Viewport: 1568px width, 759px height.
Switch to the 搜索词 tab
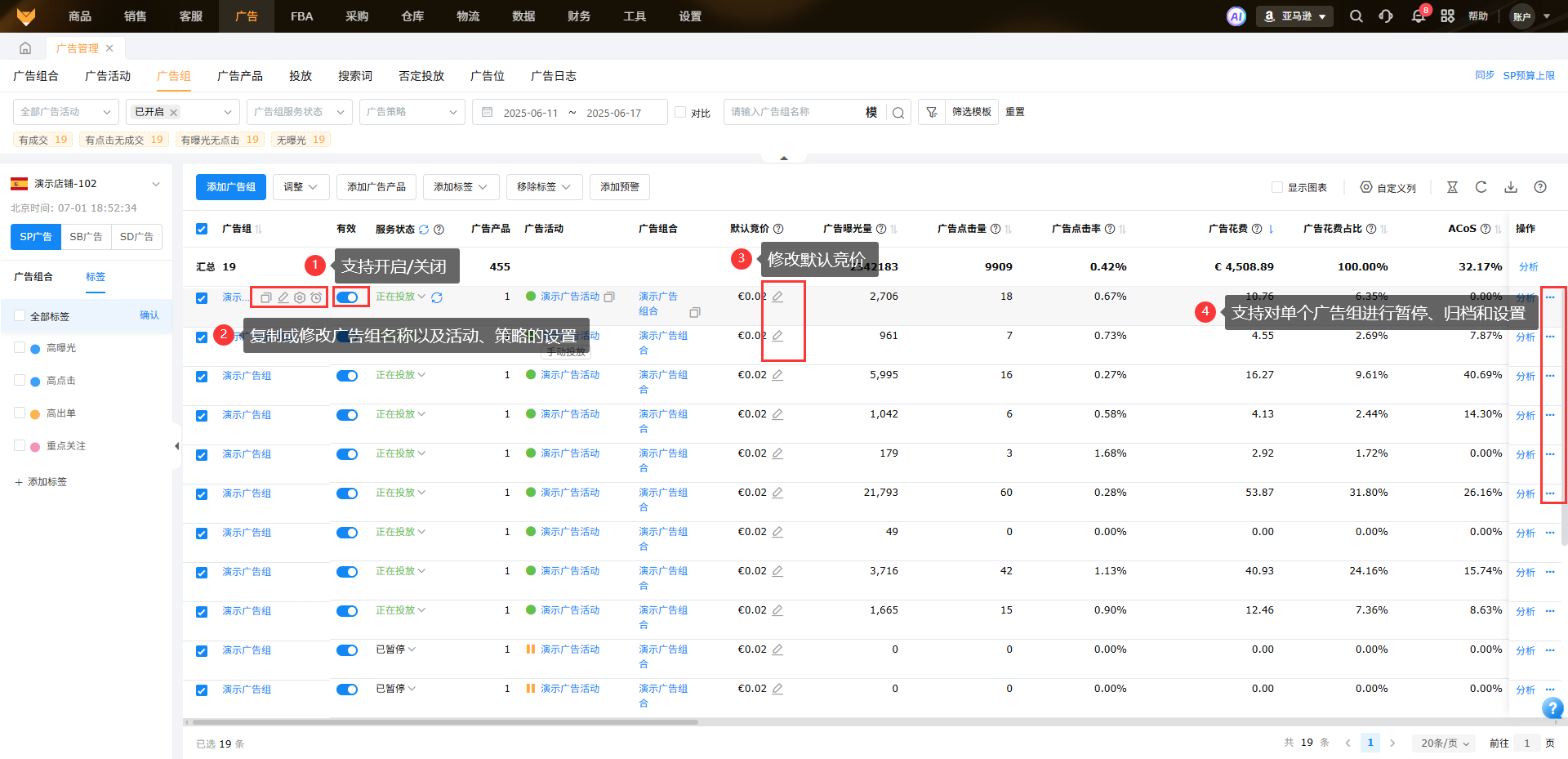[355, 76]
